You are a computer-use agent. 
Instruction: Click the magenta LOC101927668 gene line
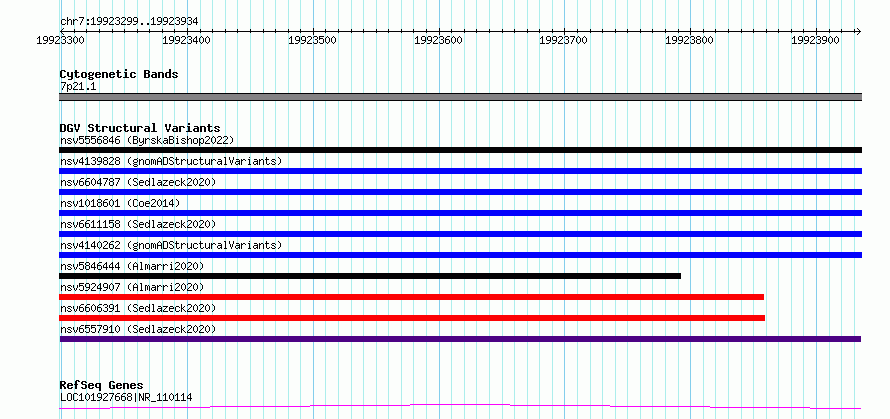pos(460,407)
